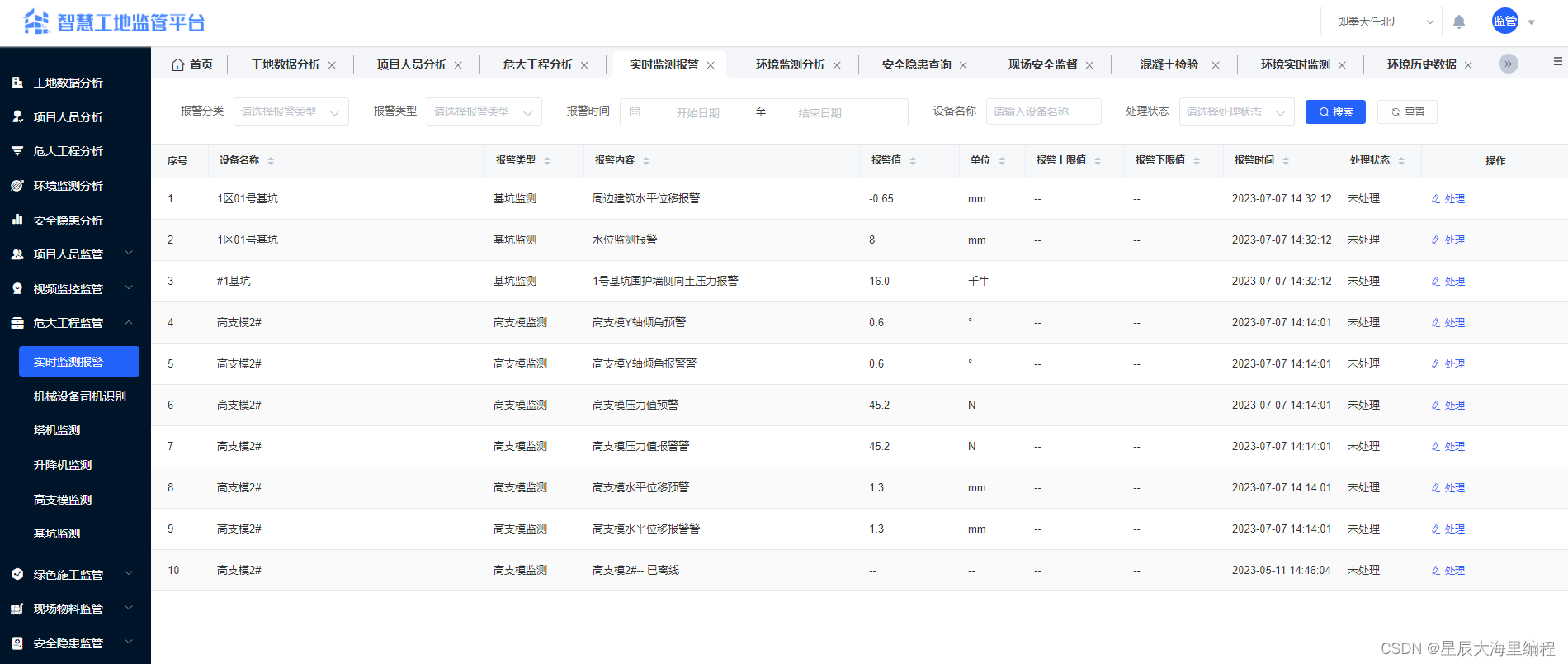Open the 即墨大任北厂 project dropdown
The height and width of the screenshot is (664, 1568).
click(1381, 21)
